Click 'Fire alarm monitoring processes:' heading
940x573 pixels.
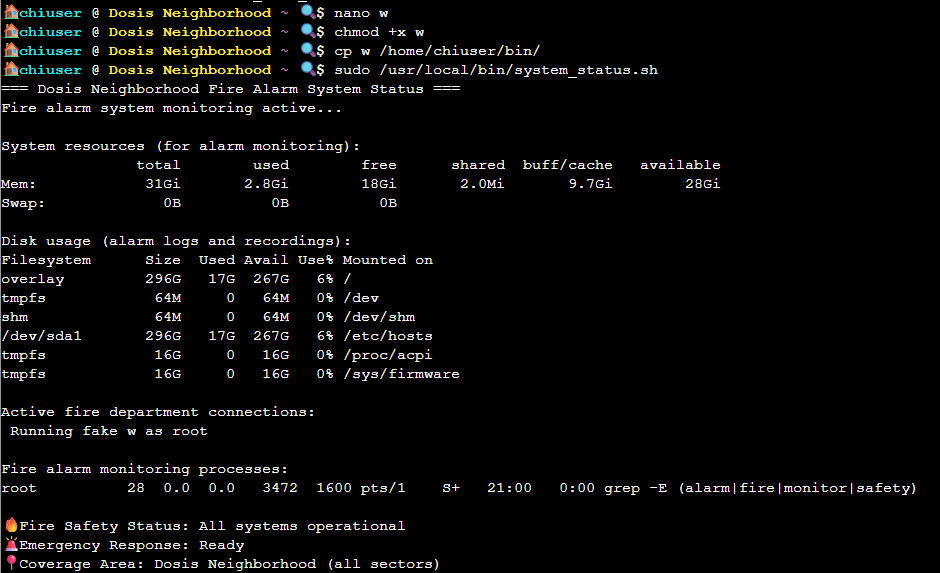pyautogui.click(x=144, y=469)
